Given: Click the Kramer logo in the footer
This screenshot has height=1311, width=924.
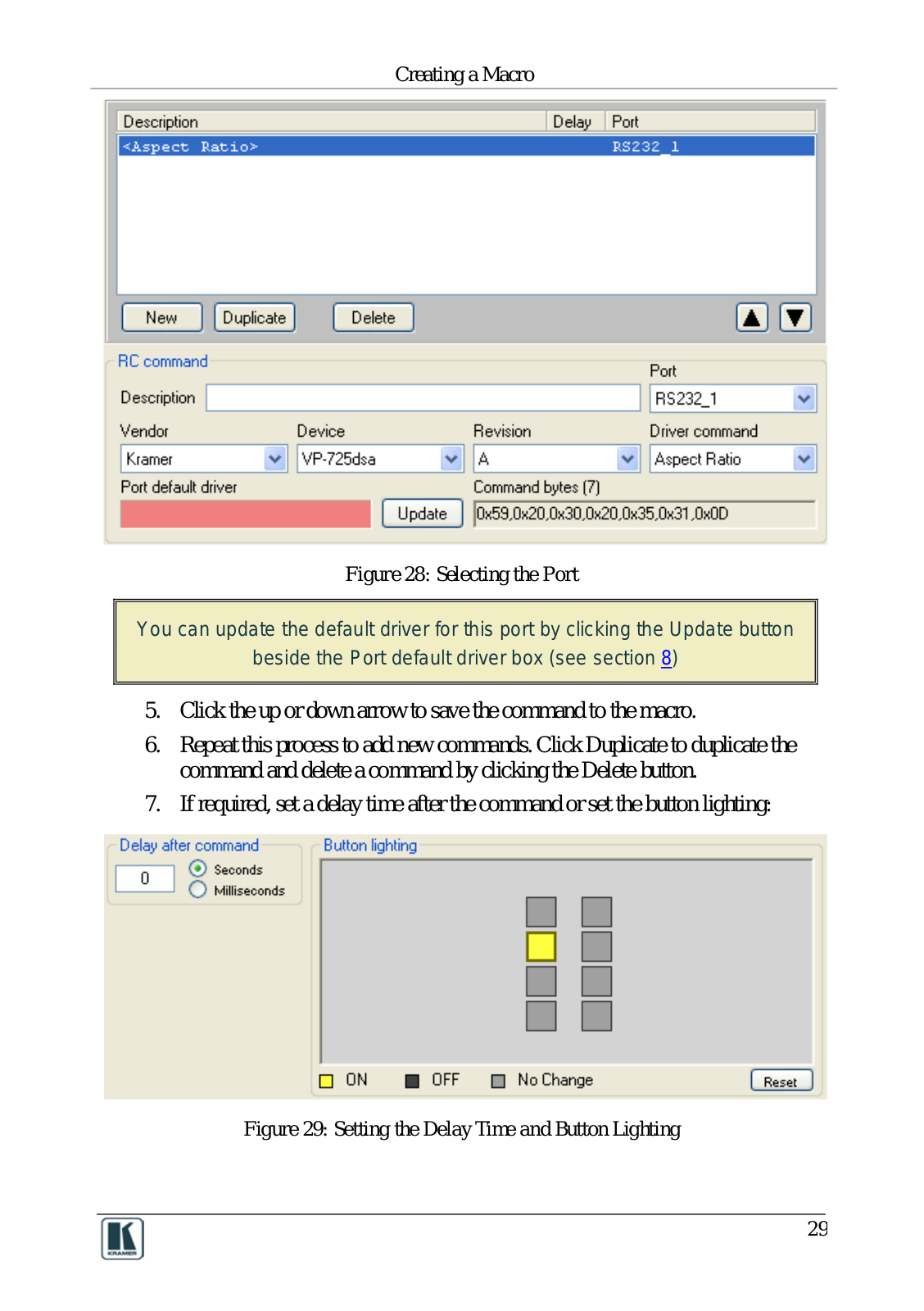Looking at the screenshot, I should (x=123, y=1238).
